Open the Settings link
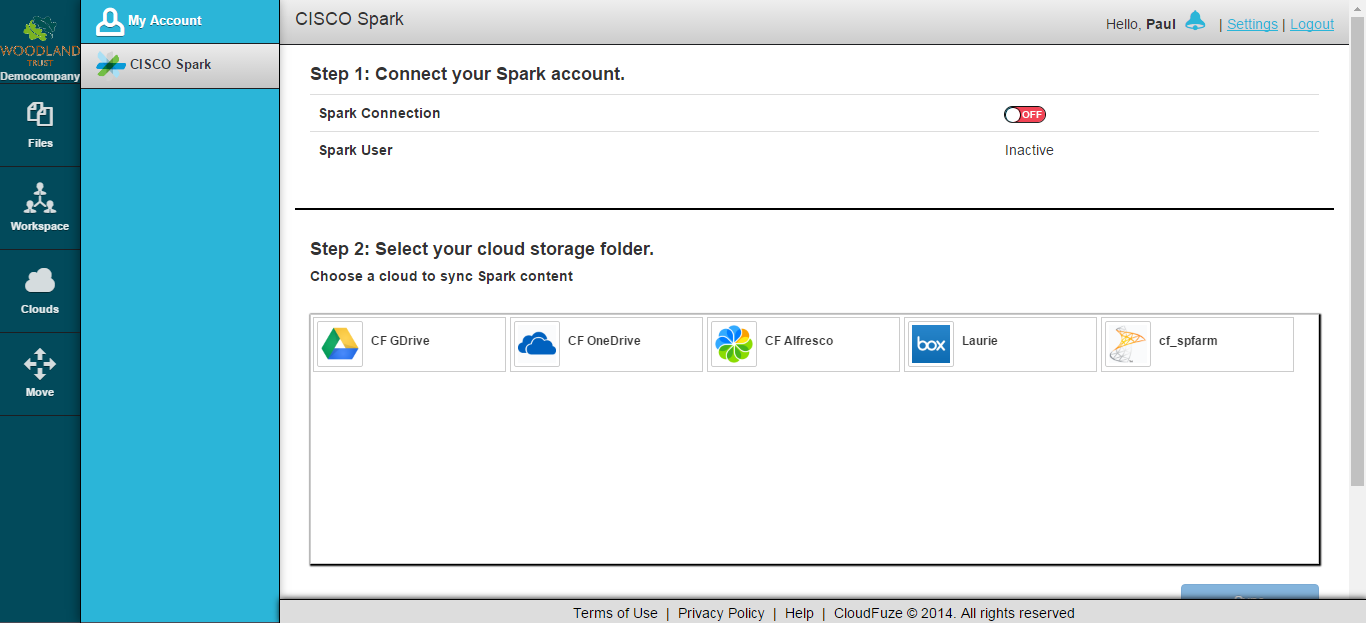This screenshot has height=623, width=1366. click(x=1252, y=24)
